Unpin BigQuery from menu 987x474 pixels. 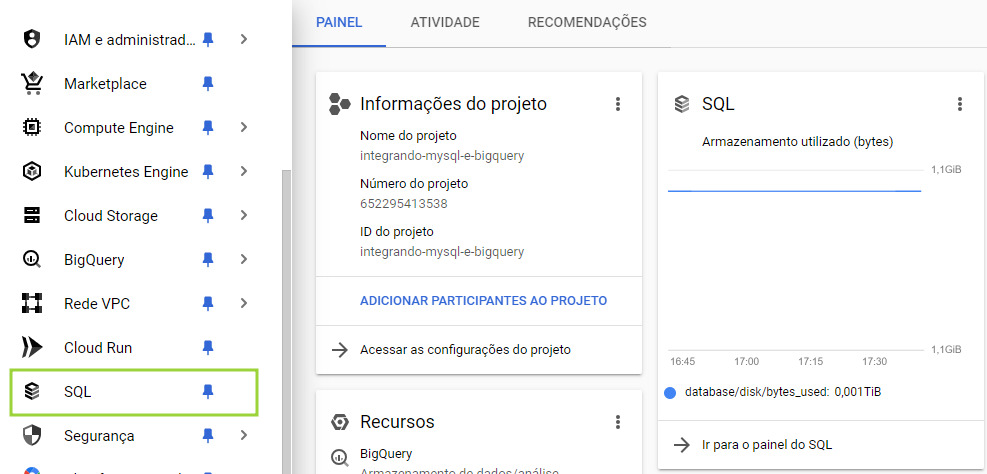208,259
